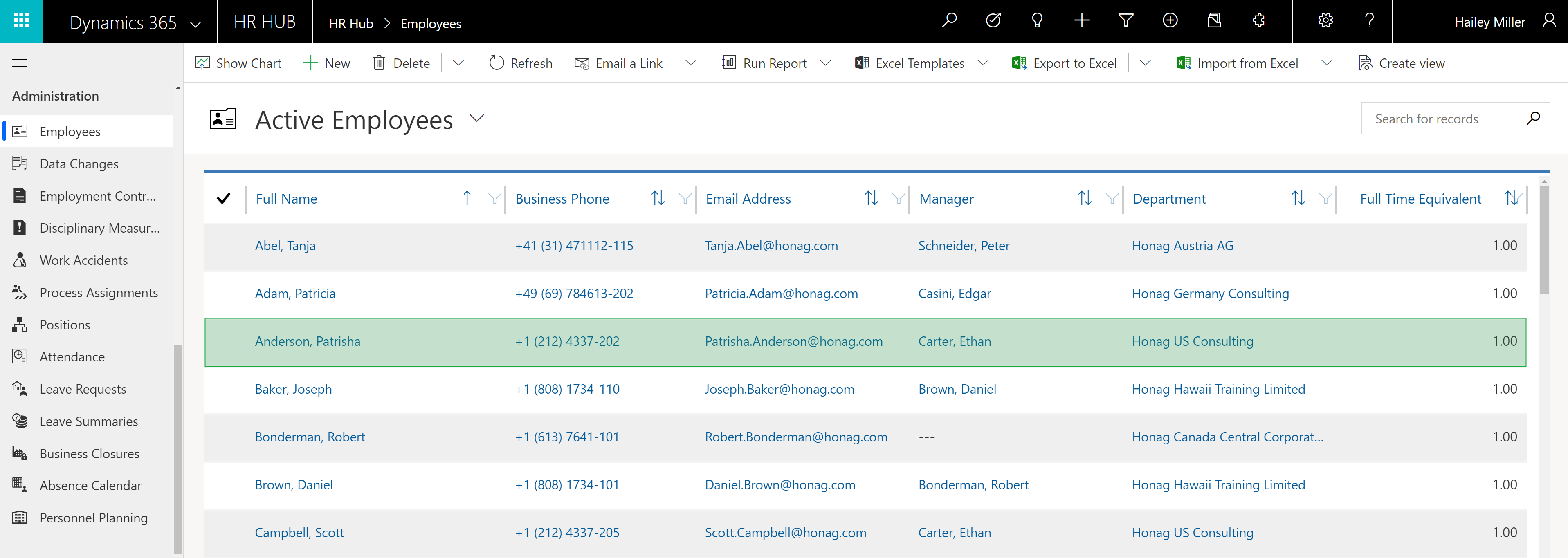Open Leave Requests in the sidebar
Viewport: 1568px width, 558px height.
(83, 390)
